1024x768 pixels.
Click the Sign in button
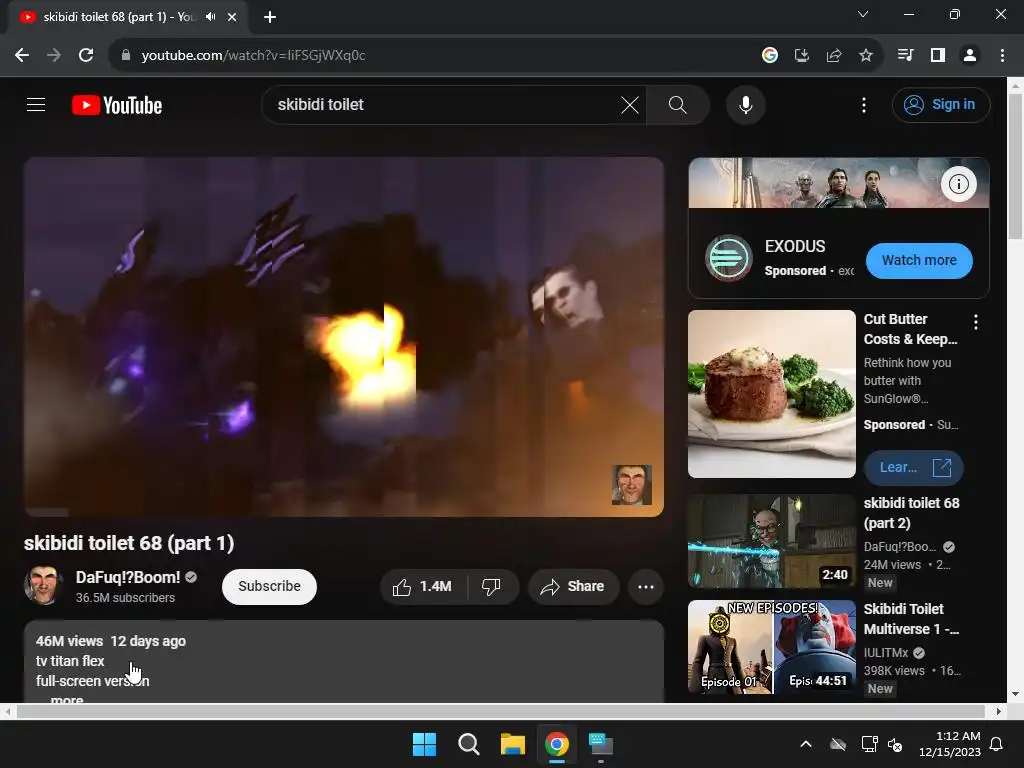pos(940,104)
